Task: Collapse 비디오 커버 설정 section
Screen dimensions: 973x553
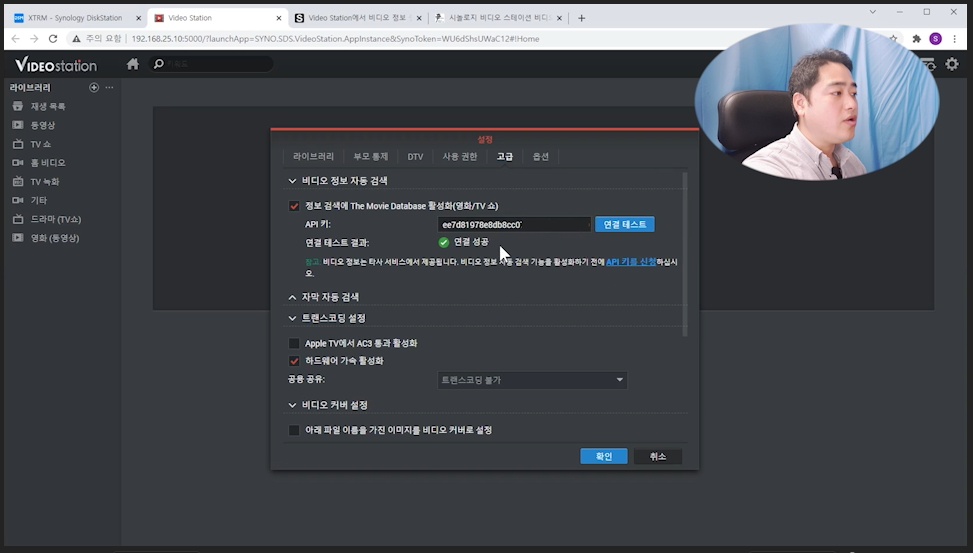Action: 292,405
